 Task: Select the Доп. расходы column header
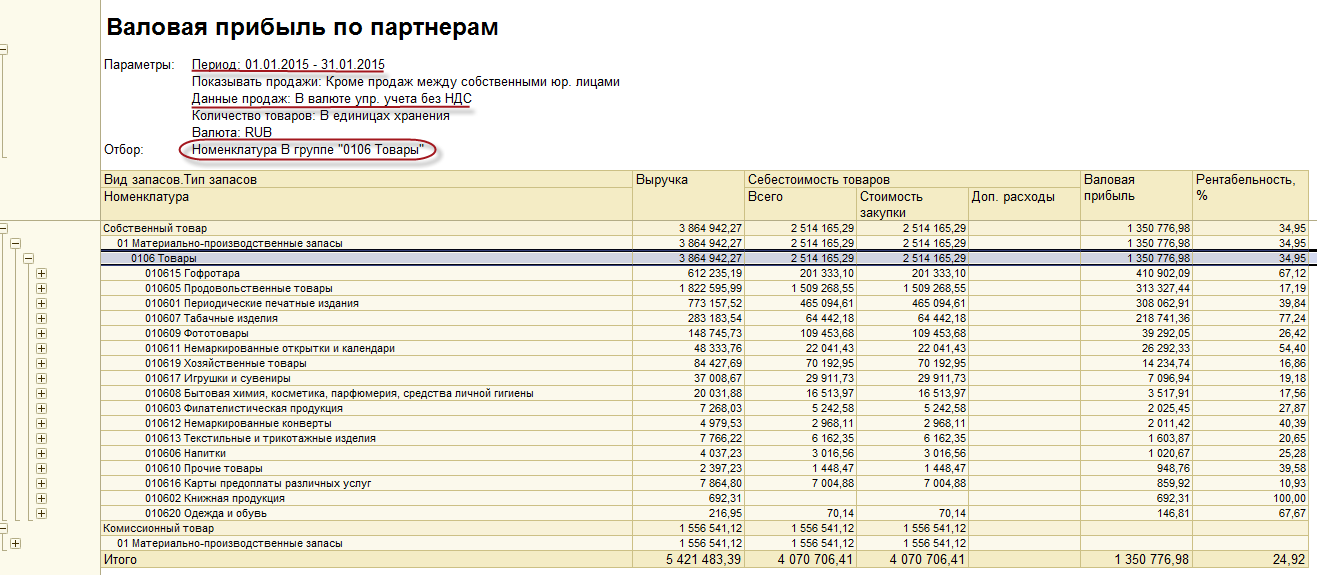[1024, 204]
